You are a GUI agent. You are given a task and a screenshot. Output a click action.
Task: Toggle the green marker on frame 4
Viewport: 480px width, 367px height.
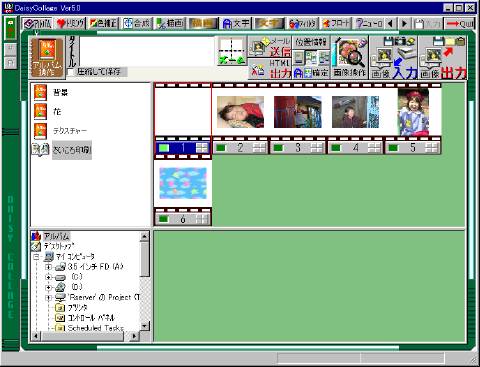(x=336, y=148)
